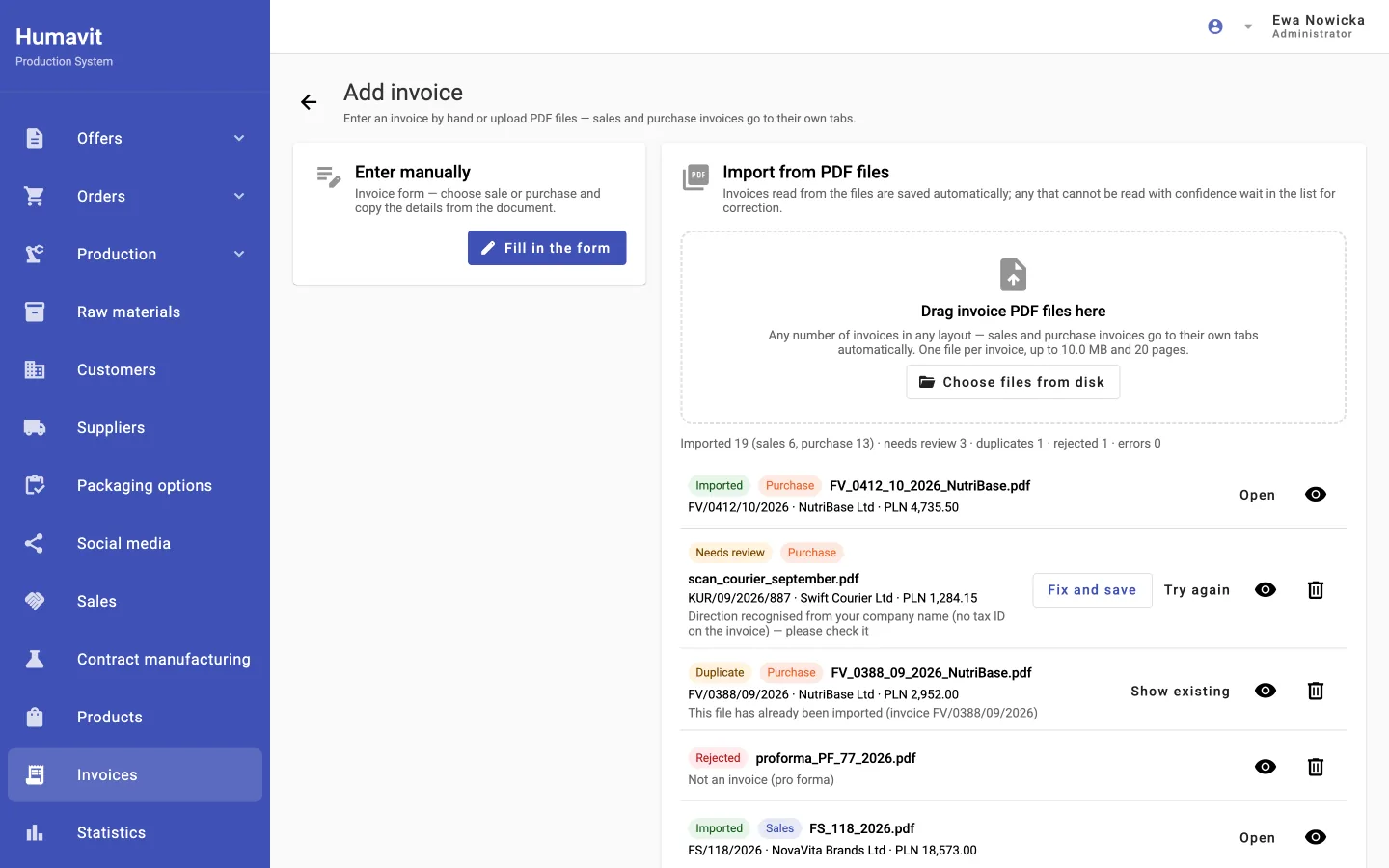Open the imported FS_118_2026.pdf invoice
Screen dimensions: 1389x868
[1257, 838]
